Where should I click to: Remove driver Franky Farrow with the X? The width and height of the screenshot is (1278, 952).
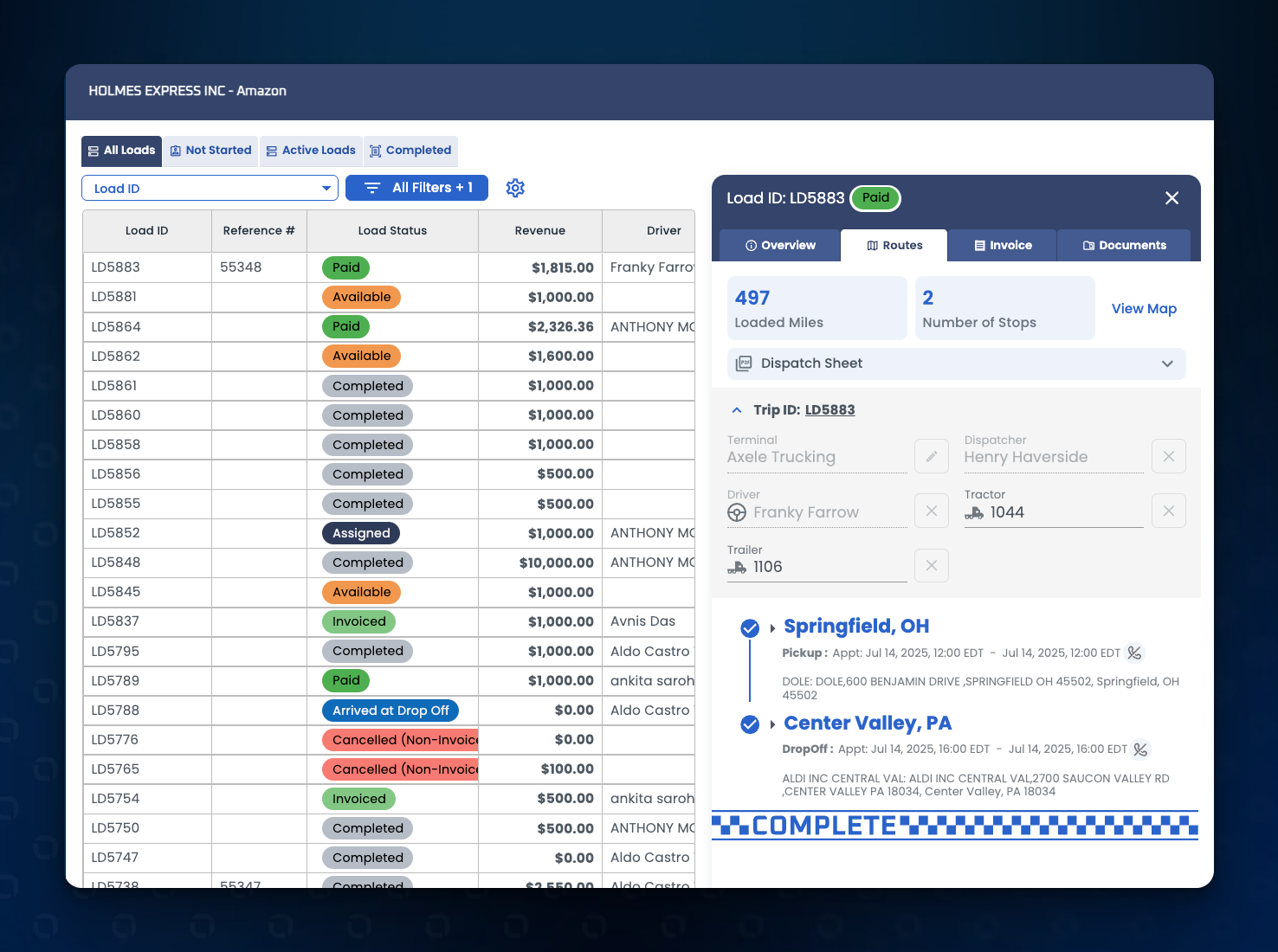point(932,511)
